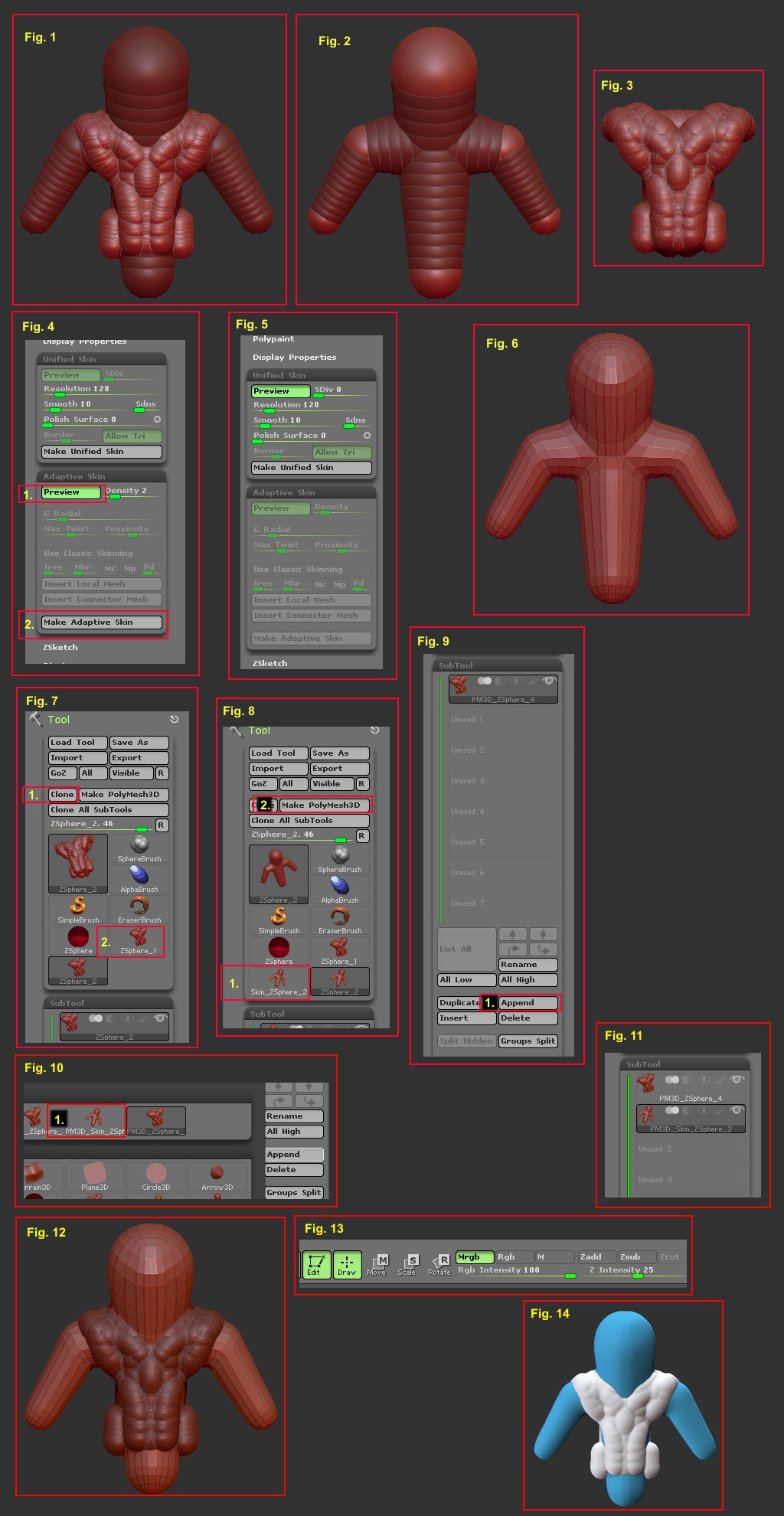Toggle eye visibility of PM3D_ZSphere_4 in Fig. 9

point(548,681)
